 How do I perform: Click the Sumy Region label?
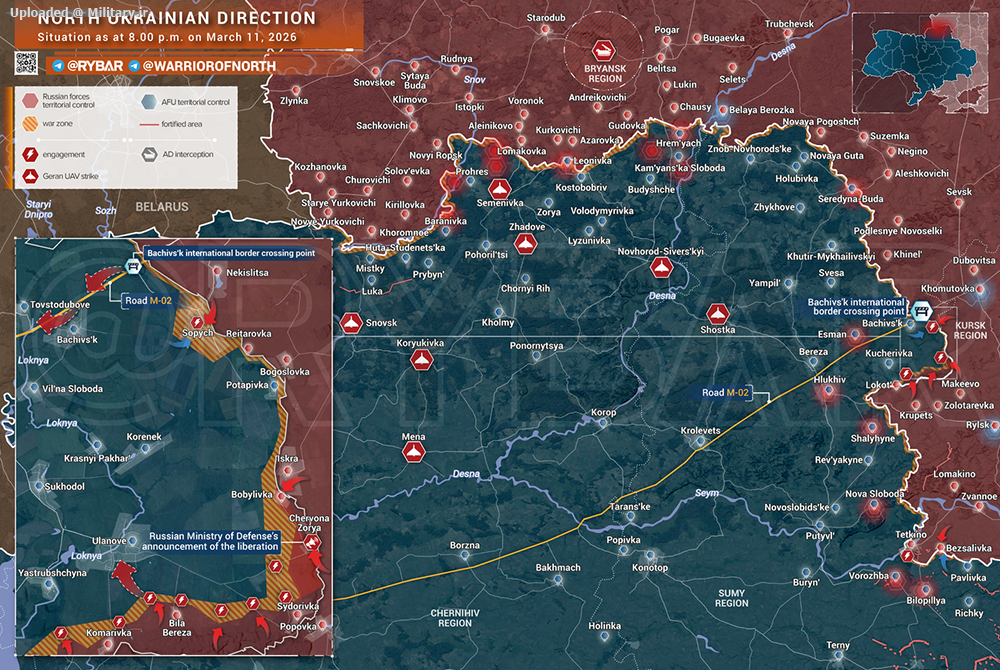[731, 598]
